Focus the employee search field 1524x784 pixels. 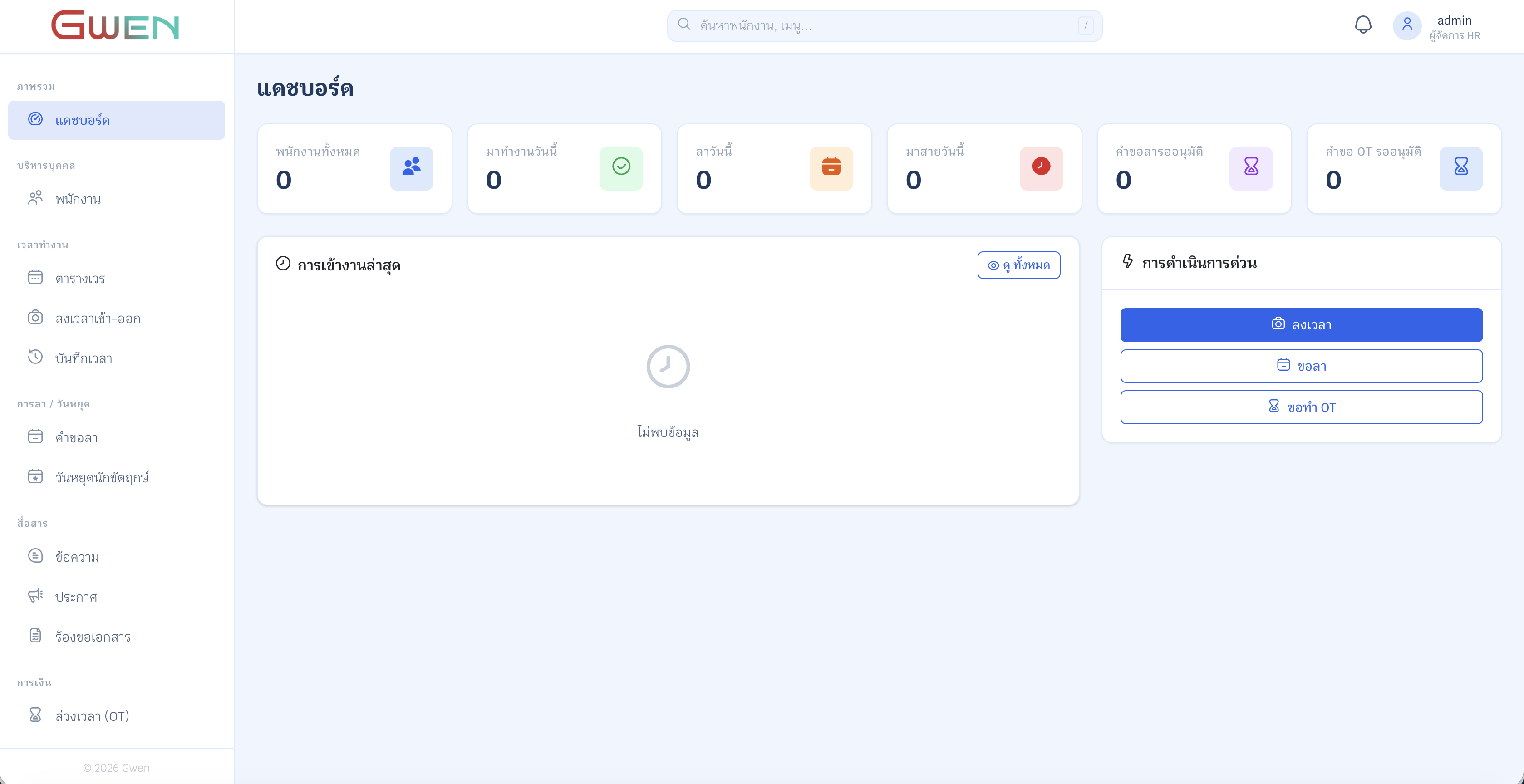(884, 26)
